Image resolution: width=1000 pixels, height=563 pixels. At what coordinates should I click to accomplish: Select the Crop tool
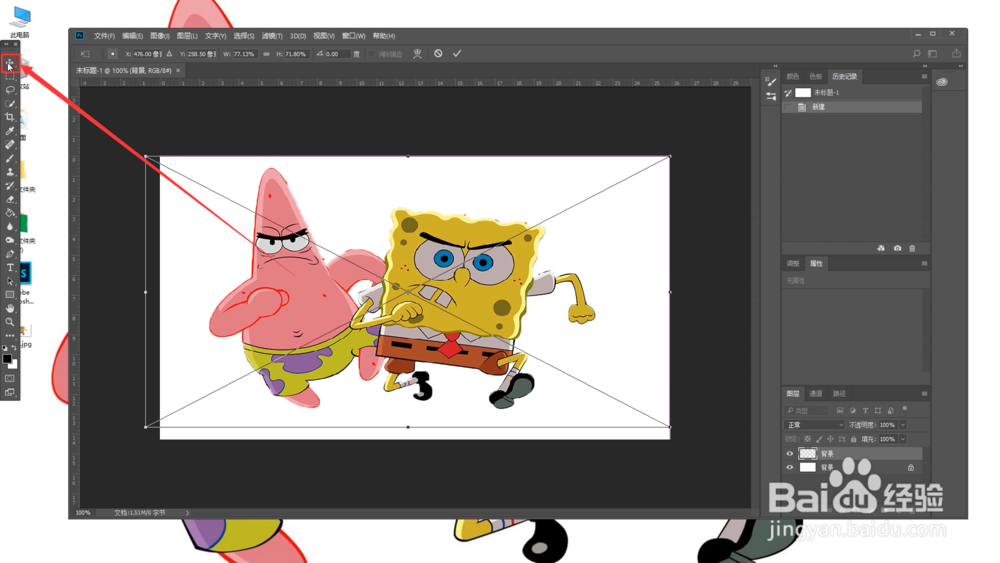pyautogui.click(x=10, y=117)
